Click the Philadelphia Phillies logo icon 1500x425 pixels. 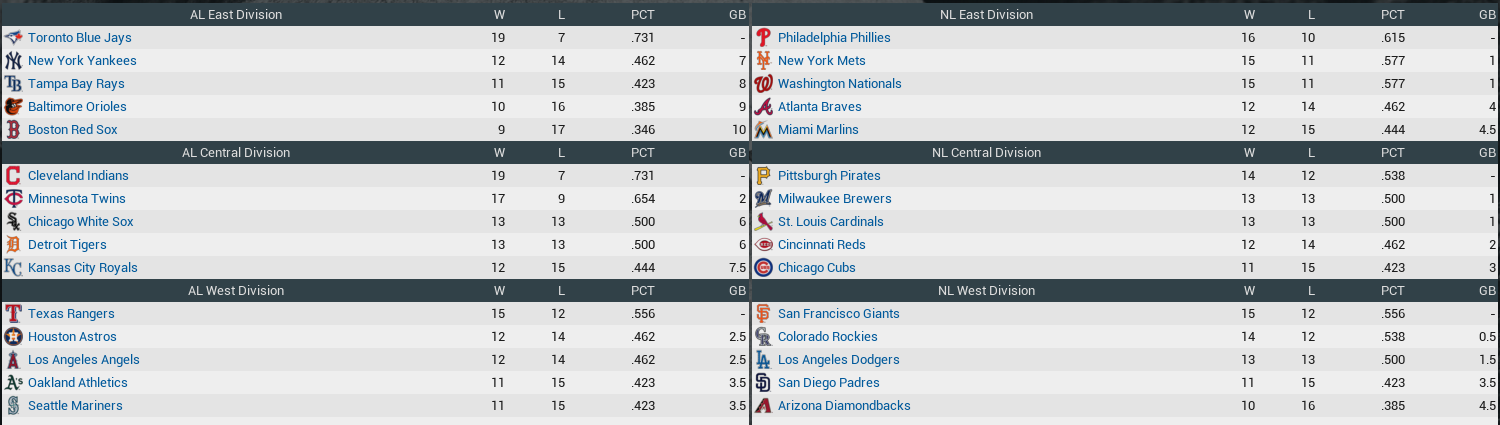(763, 38)
